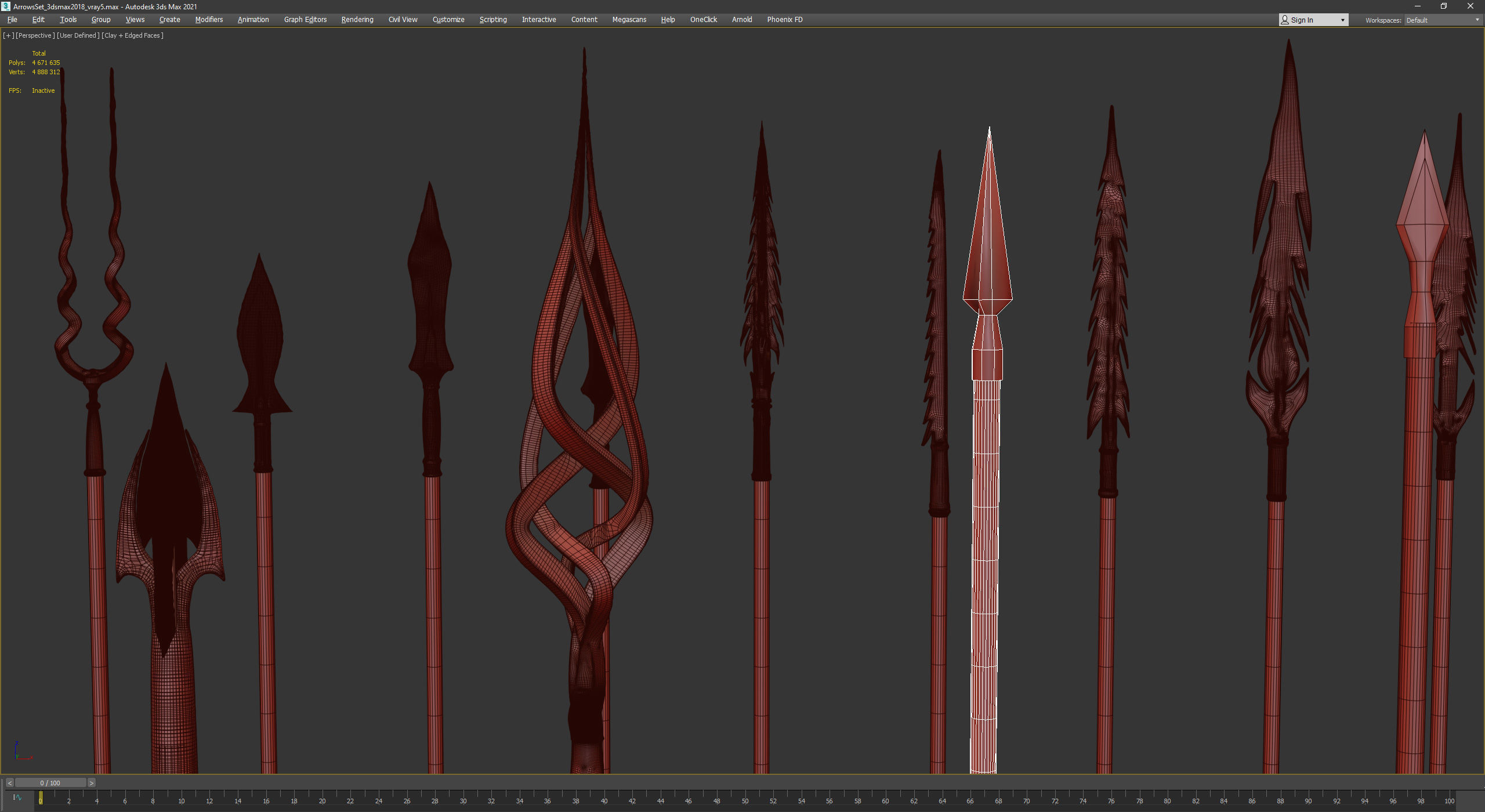
Task: Step time slider forward with > button
Action: click(91, 783)
